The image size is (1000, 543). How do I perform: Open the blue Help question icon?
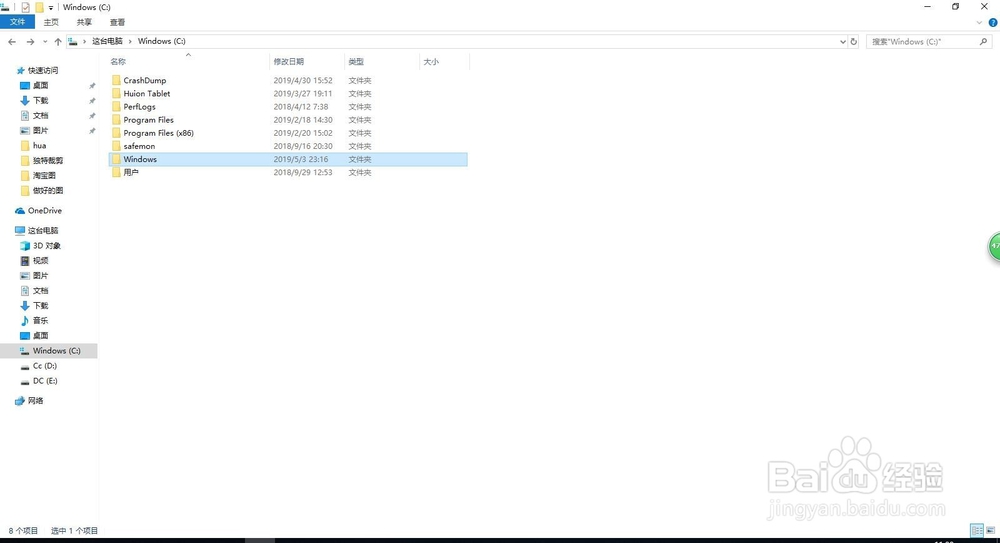click(x=993, y=22)
